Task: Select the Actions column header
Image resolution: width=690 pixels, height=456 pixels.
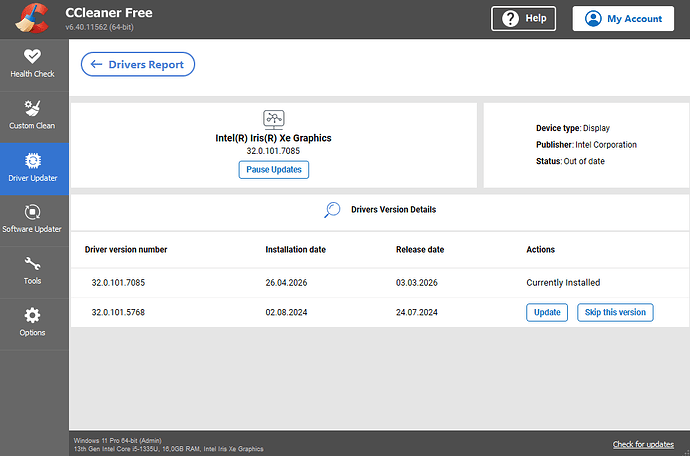Action: (x=540, y=250)
